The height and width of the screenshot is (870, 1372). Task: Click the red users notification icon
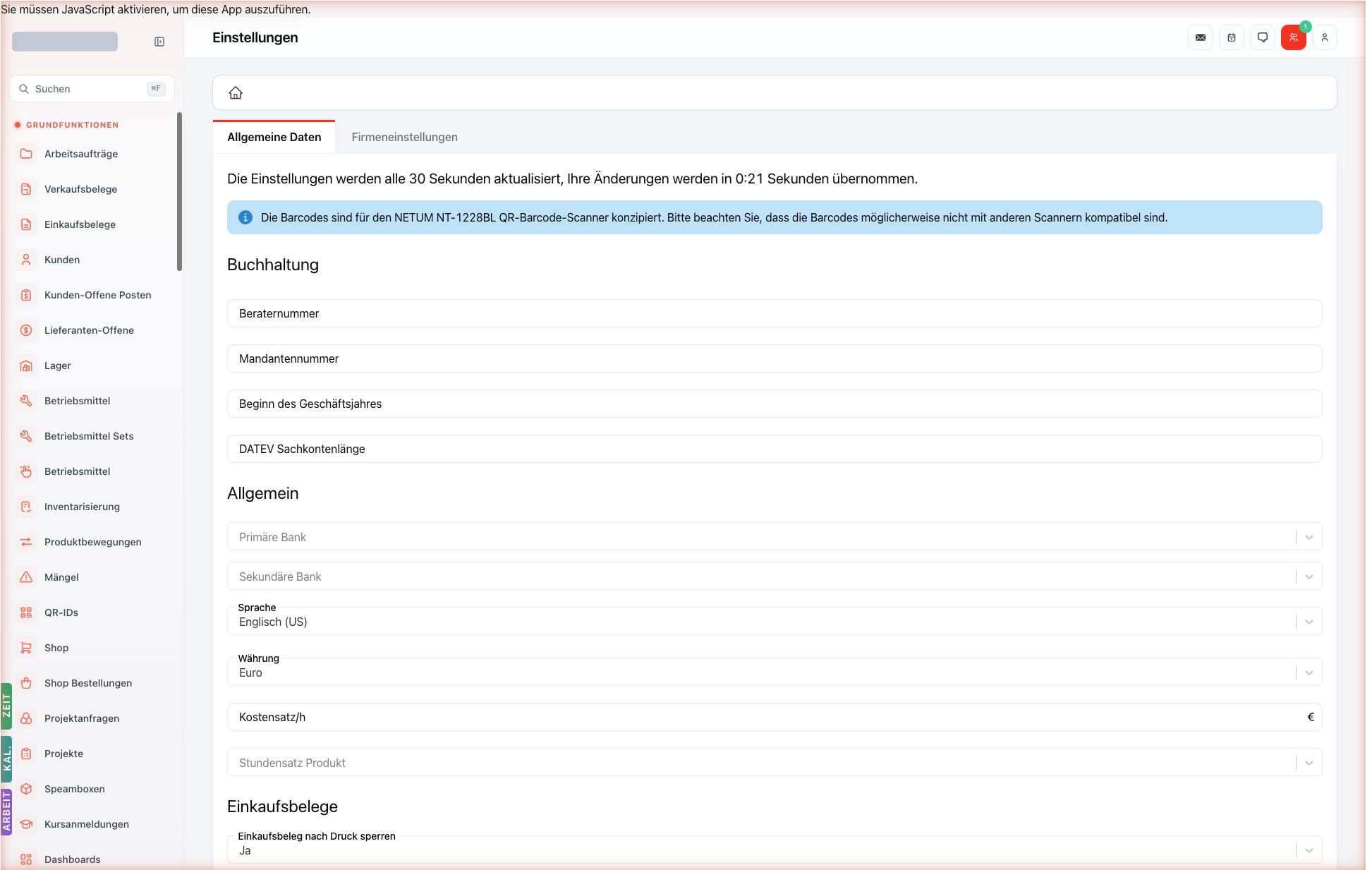click(x=1294, y=37)
